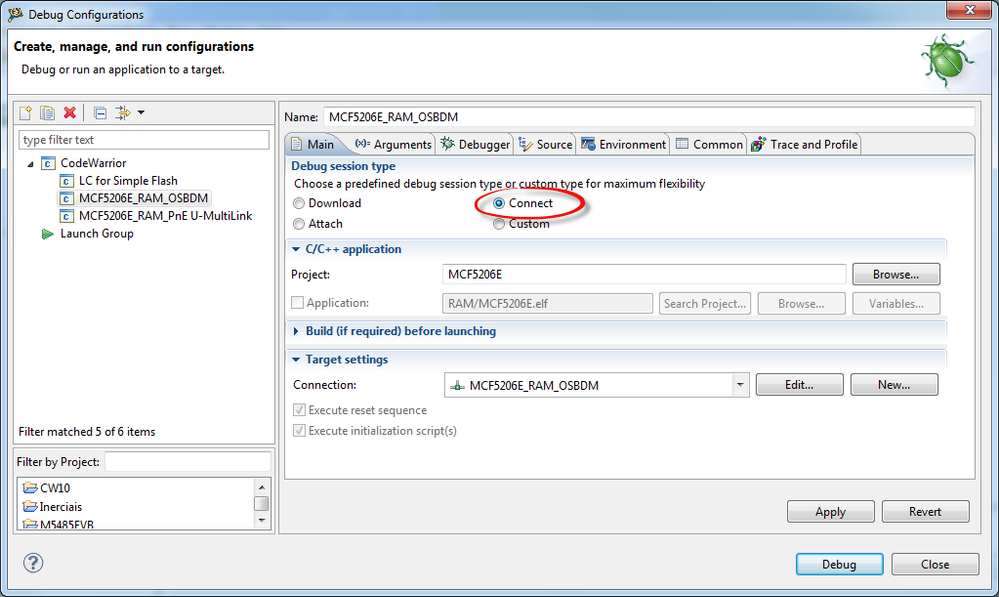This screenshot has width=999, height=597.
Task: Toggle the Application checkbox
Action: pyautogui.click(x=298, y=303)
